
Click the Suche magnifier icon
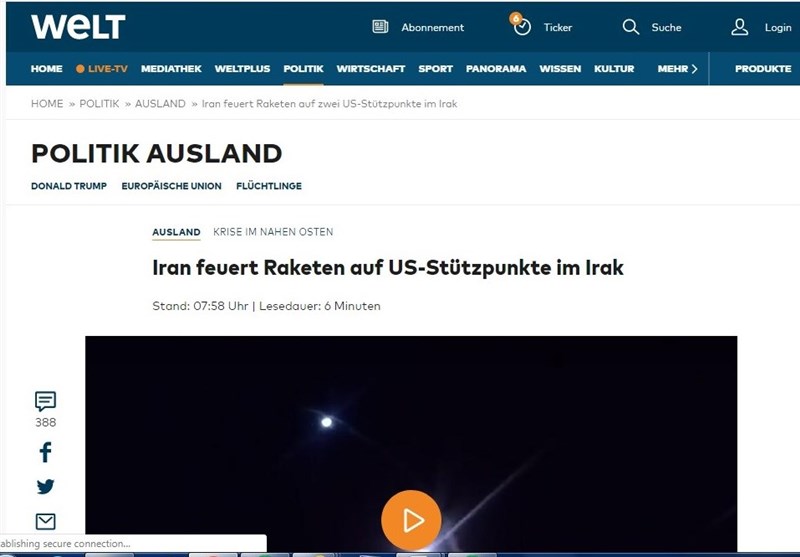point(631,27)
